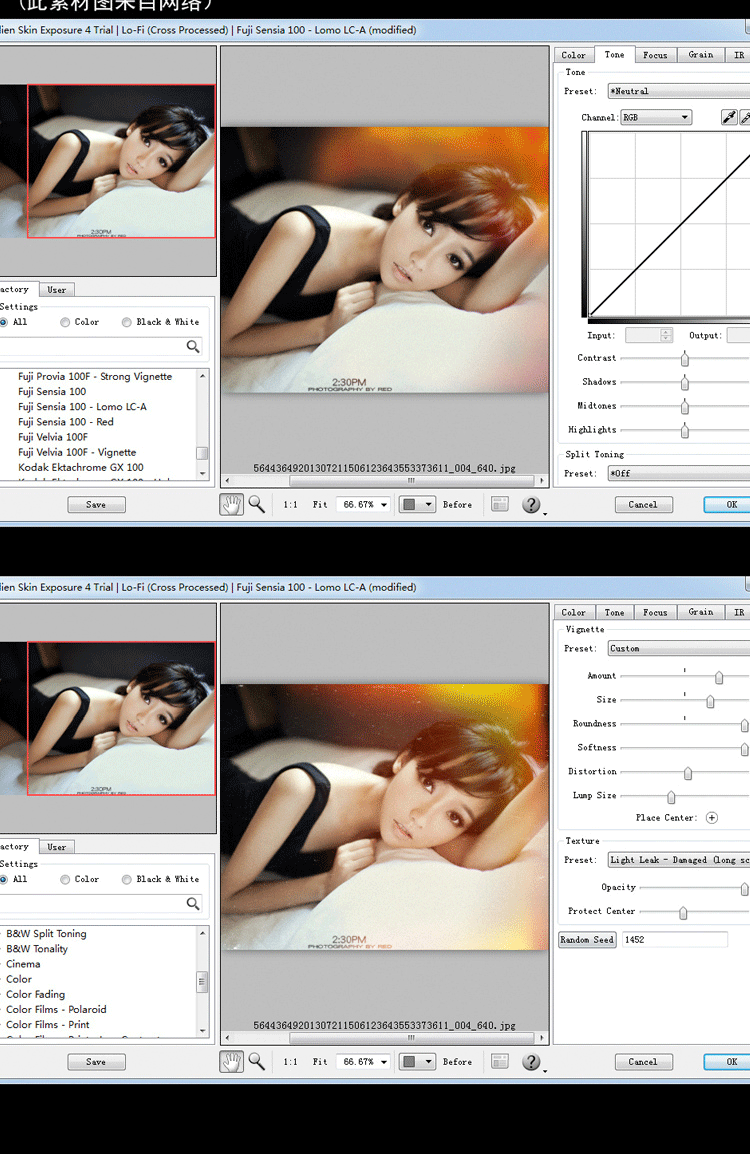Click preview scrollbar left arrow in the Tone window

pyautogui.click(x=227, y=481)
